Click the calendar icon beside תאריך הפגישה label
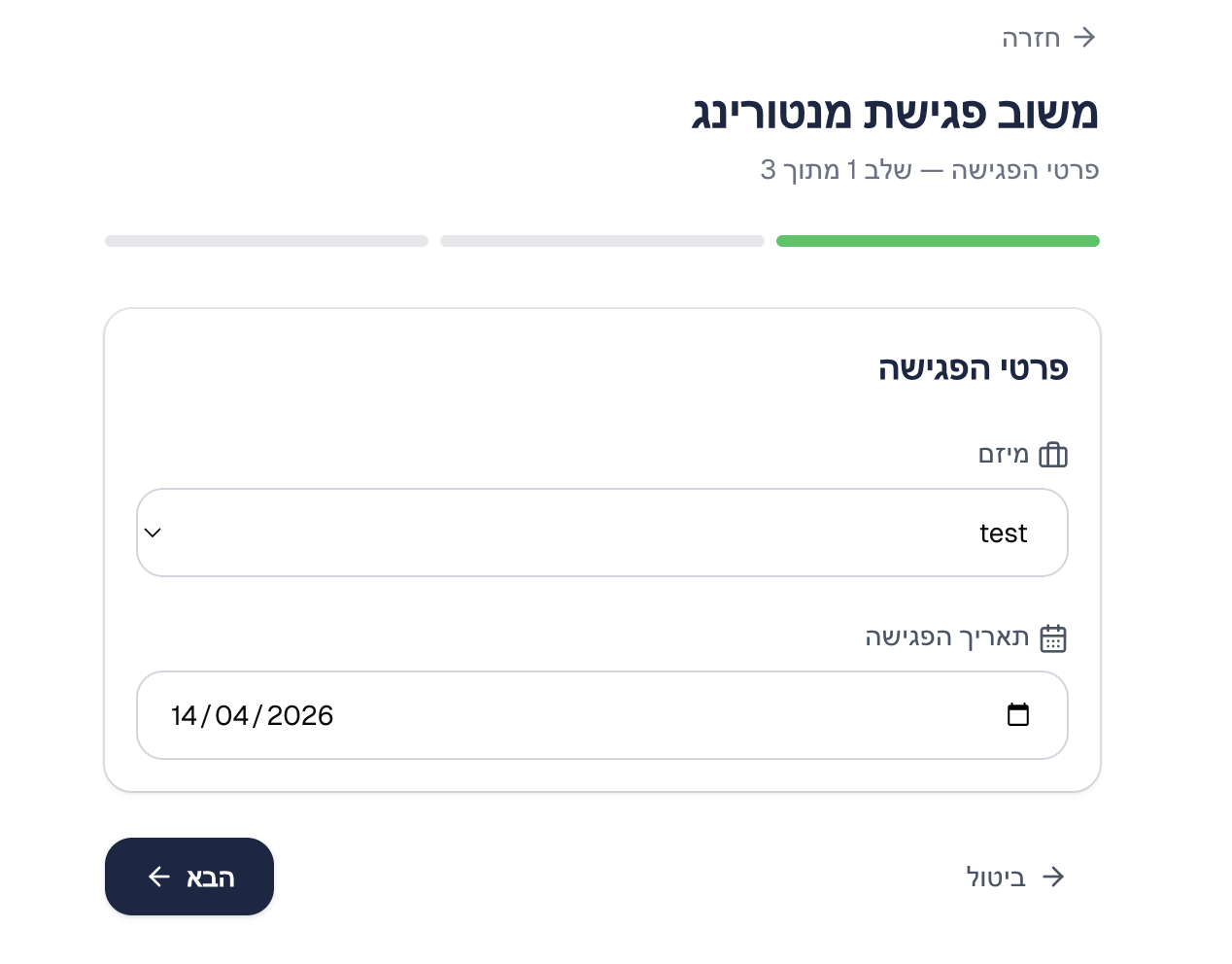The height and width of the screenshot is (964, 1232). point(1053,637)
